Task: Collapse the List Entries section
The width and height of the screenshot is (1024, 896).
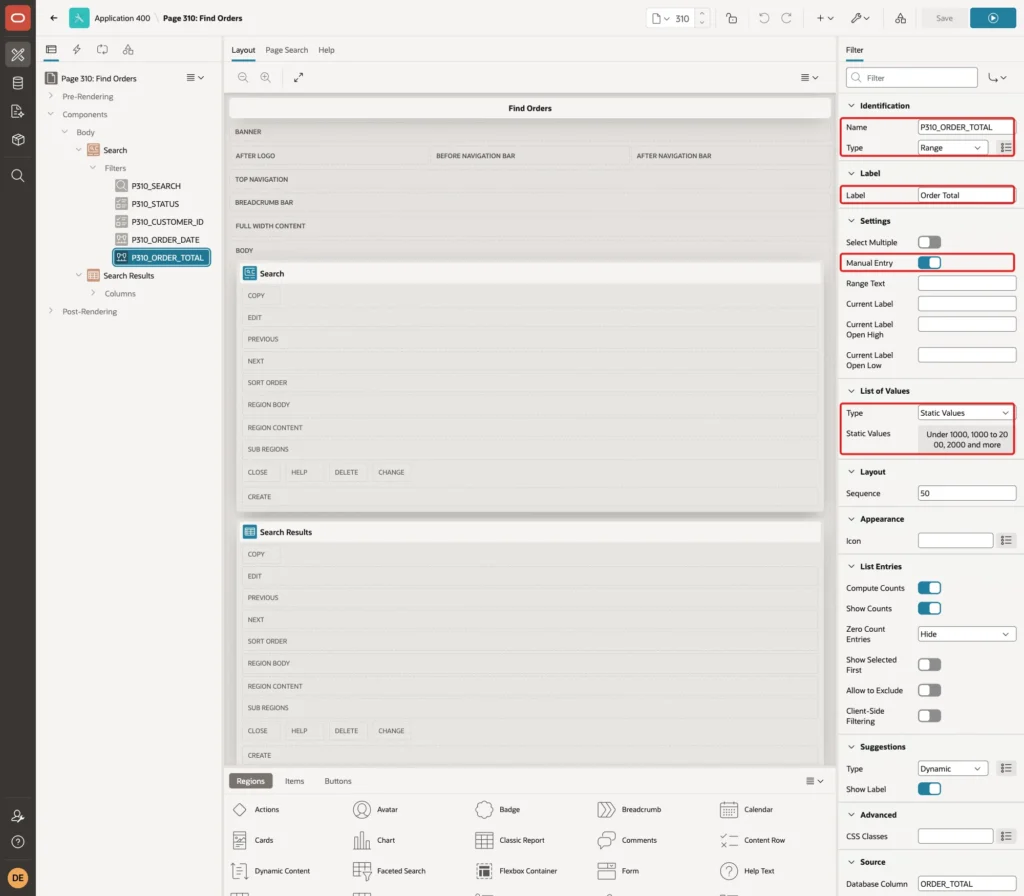Action: (851, 566)
